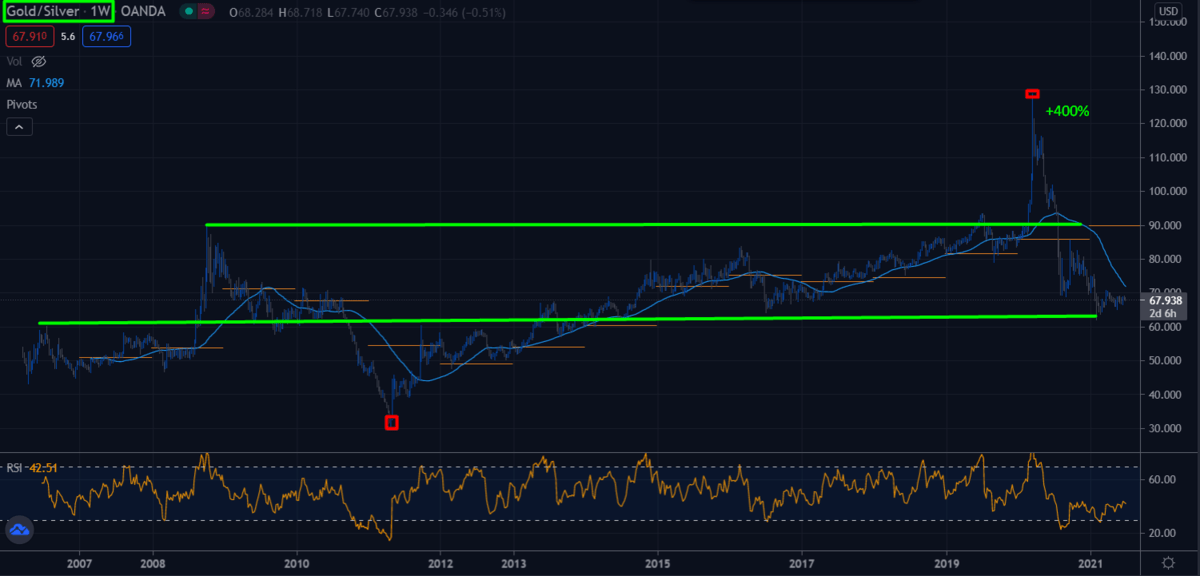
Task: Click the red pivot marker at peak
Action: click(x=1032, y=94)
